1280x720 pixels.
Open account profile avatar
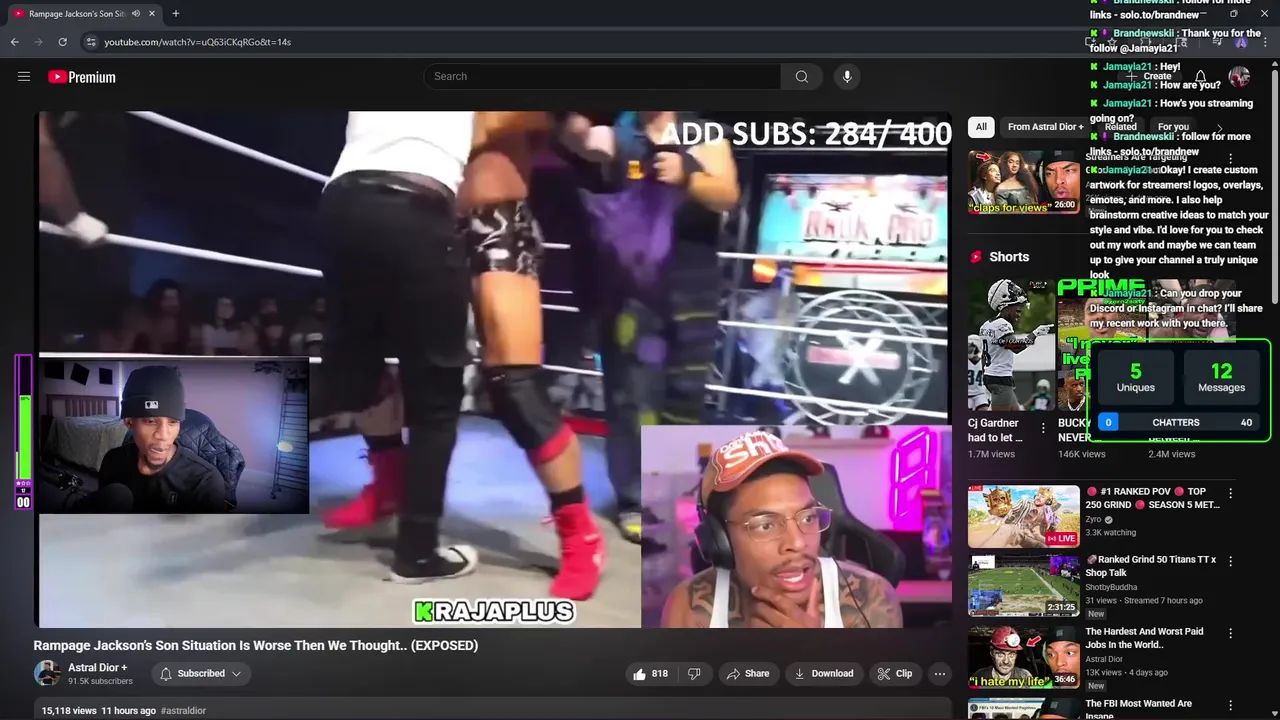coord(1239,77)
